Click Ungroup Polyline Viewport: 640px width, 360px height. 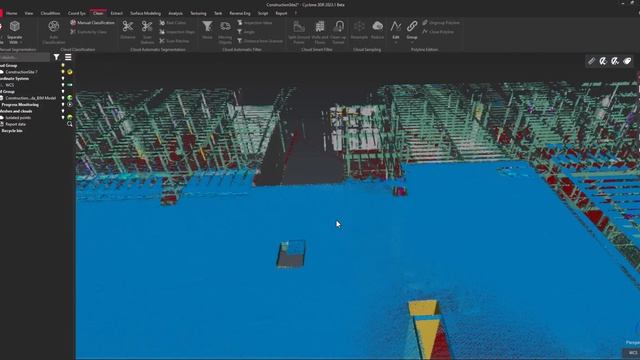point(441,23)
